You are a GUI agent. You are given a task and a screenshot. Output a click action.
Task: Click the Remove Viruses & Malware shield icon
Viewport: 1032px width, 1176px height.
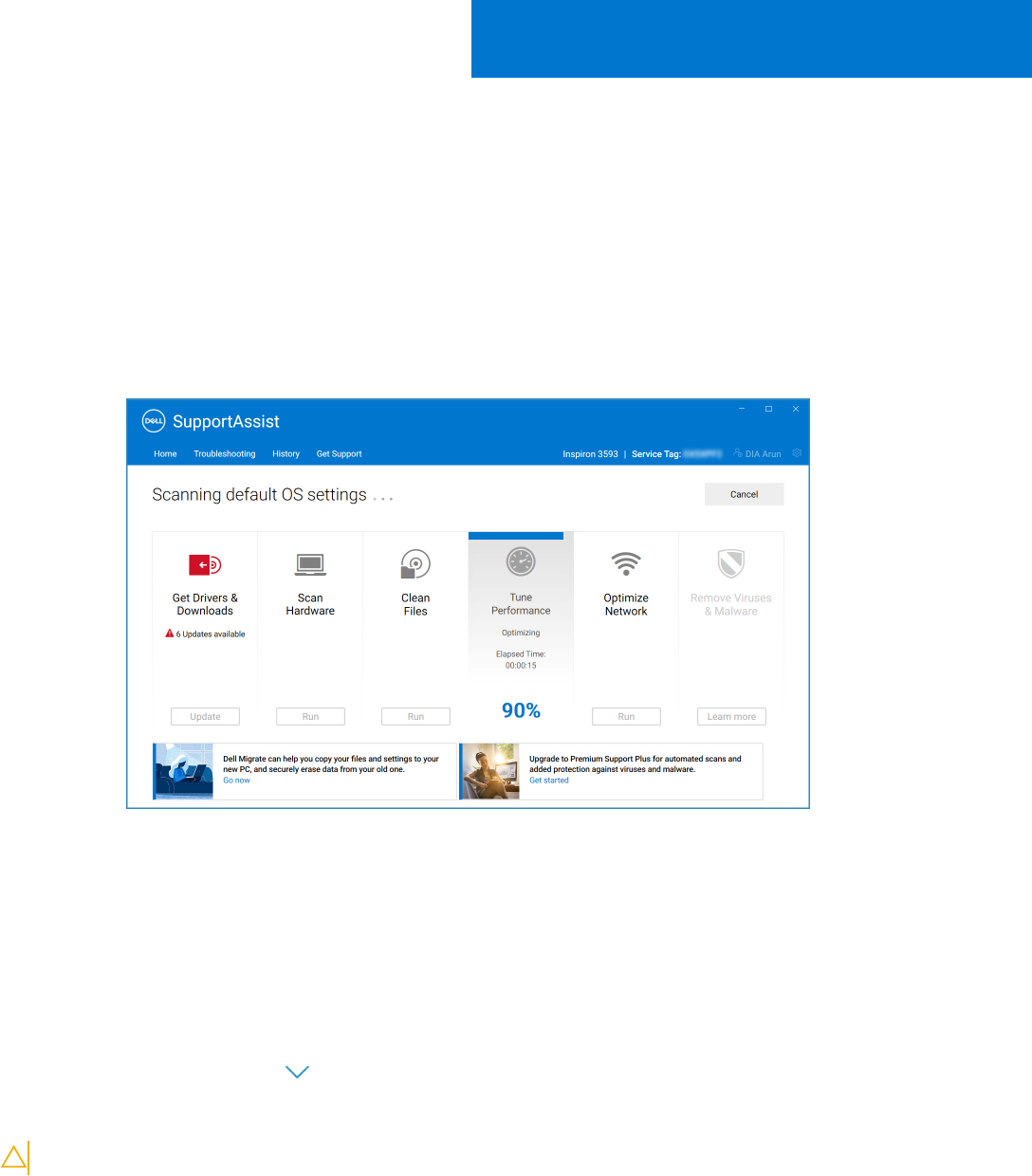click(x=731, y=564)
